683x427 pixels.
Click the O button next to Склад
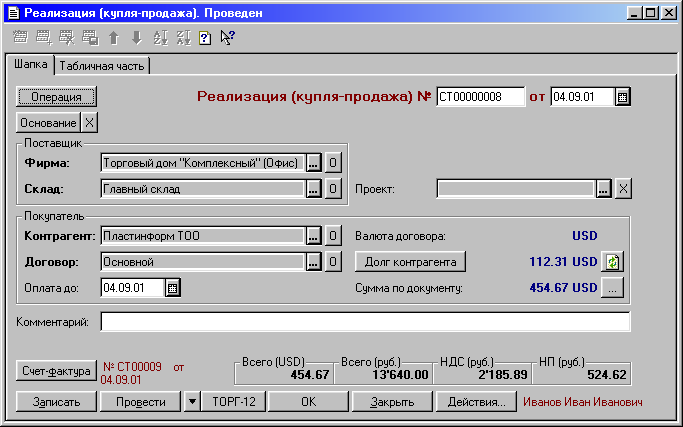coord(333,189)
